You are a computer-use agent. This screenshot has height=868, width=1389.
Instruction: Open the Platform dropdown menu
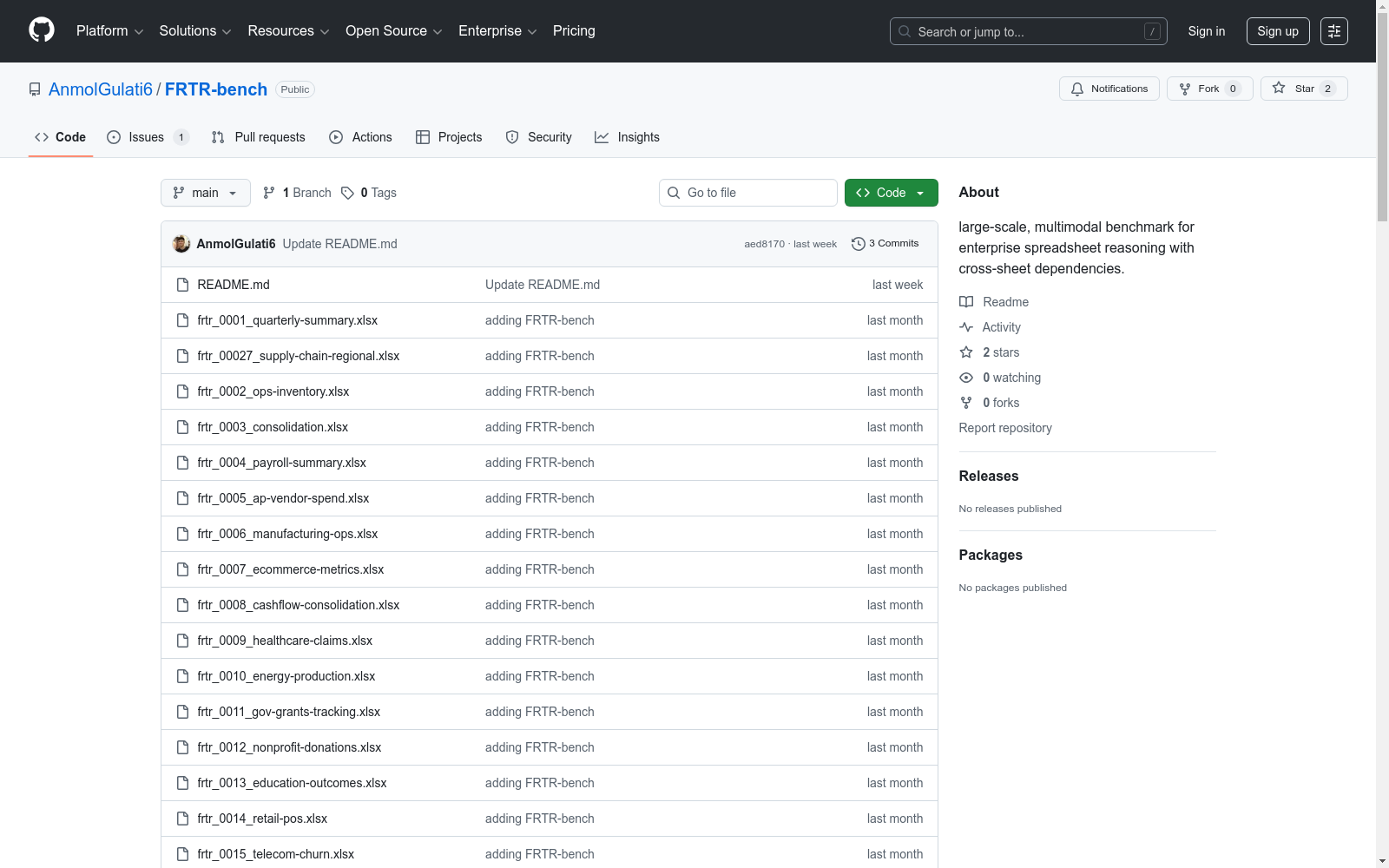coord(109,31)
